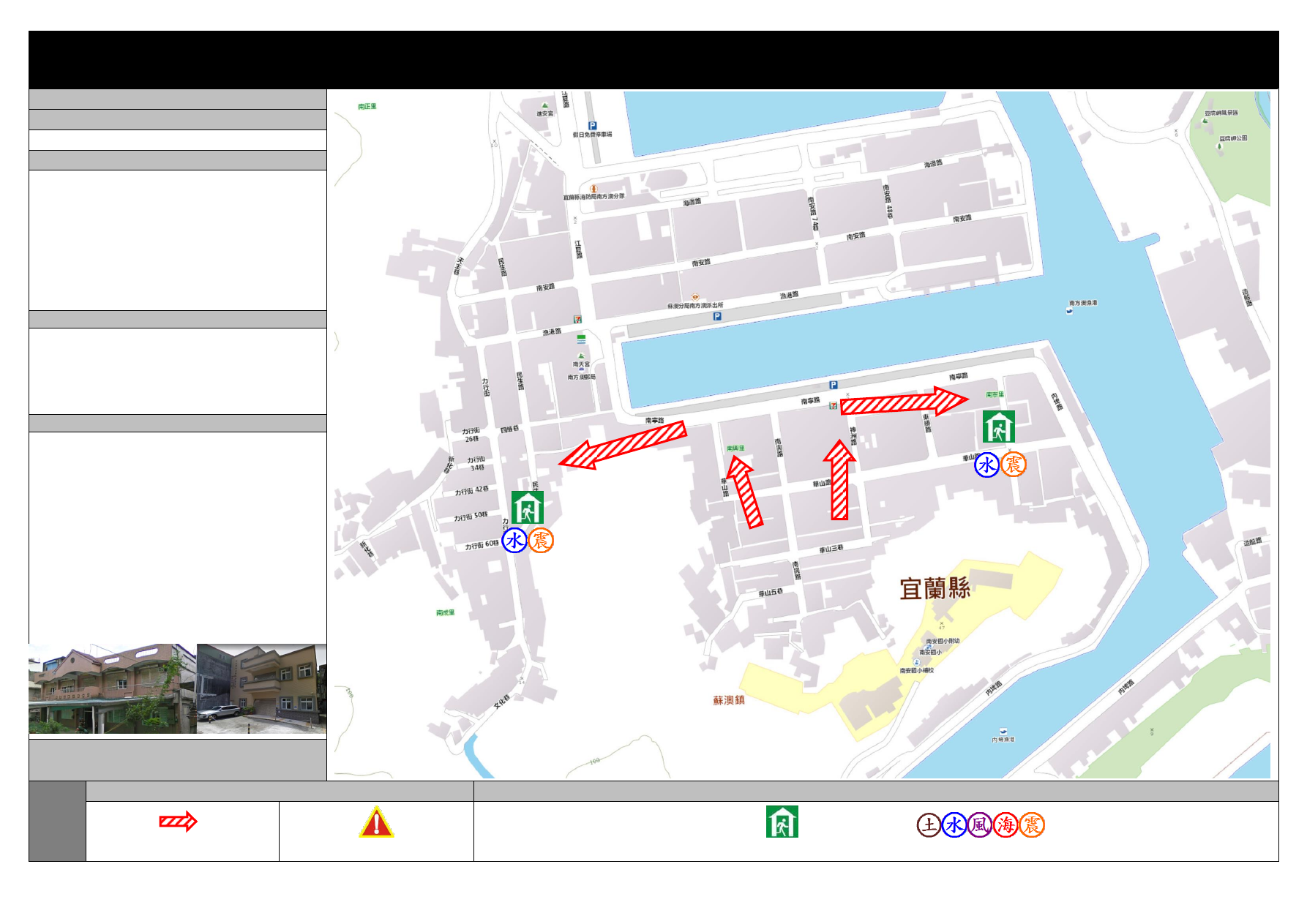The height and width of the screenshot is (924, 1307).
Task: Click the orange 震 circle near 華山路 shelter
Action: (x=1014, y=464)
